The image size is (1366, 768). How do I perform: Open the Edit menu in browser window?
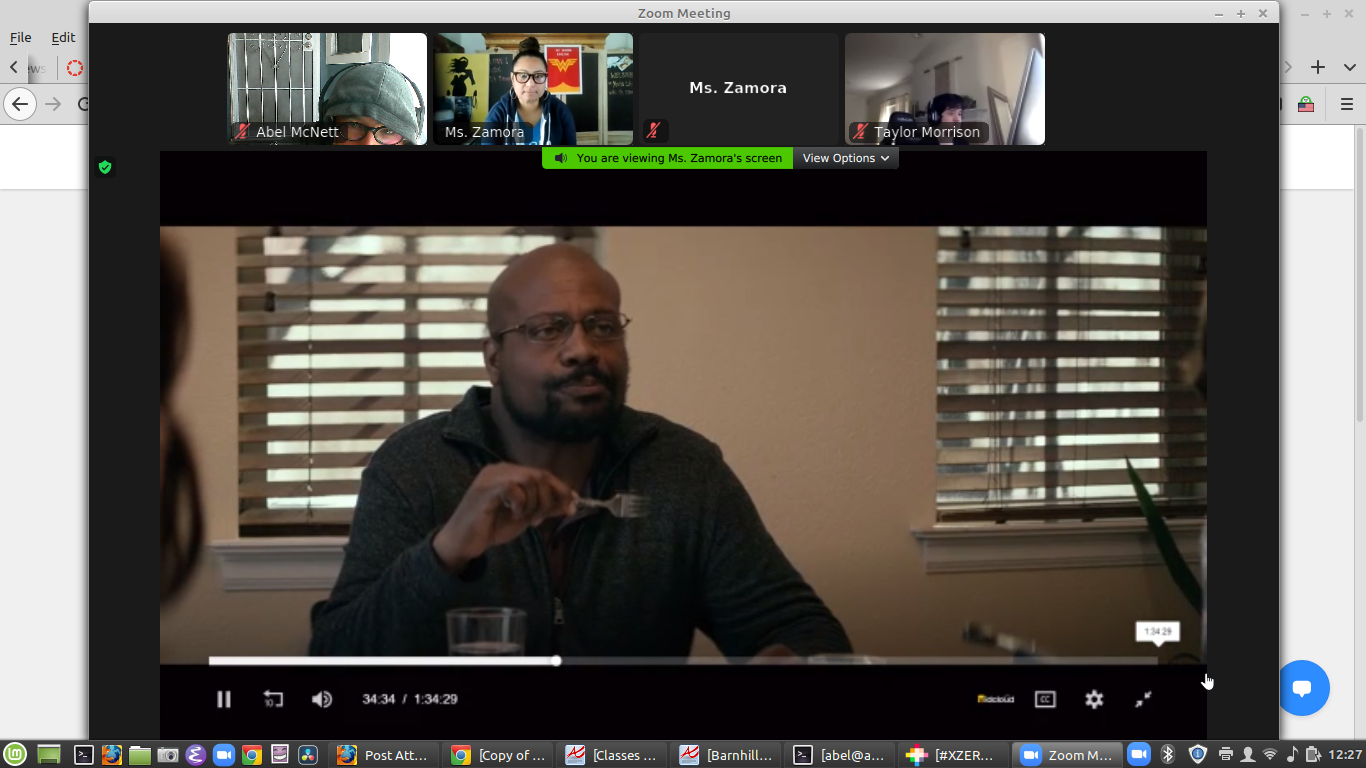click(x=63, y=37)
